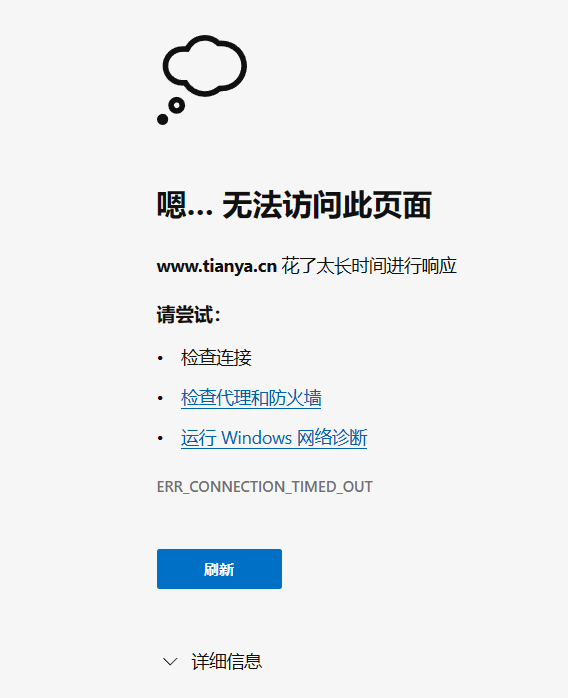The height and width of the screenshot is (698, 568).
Task: Click the 检查连接 suggestion text
Action: 216,358
